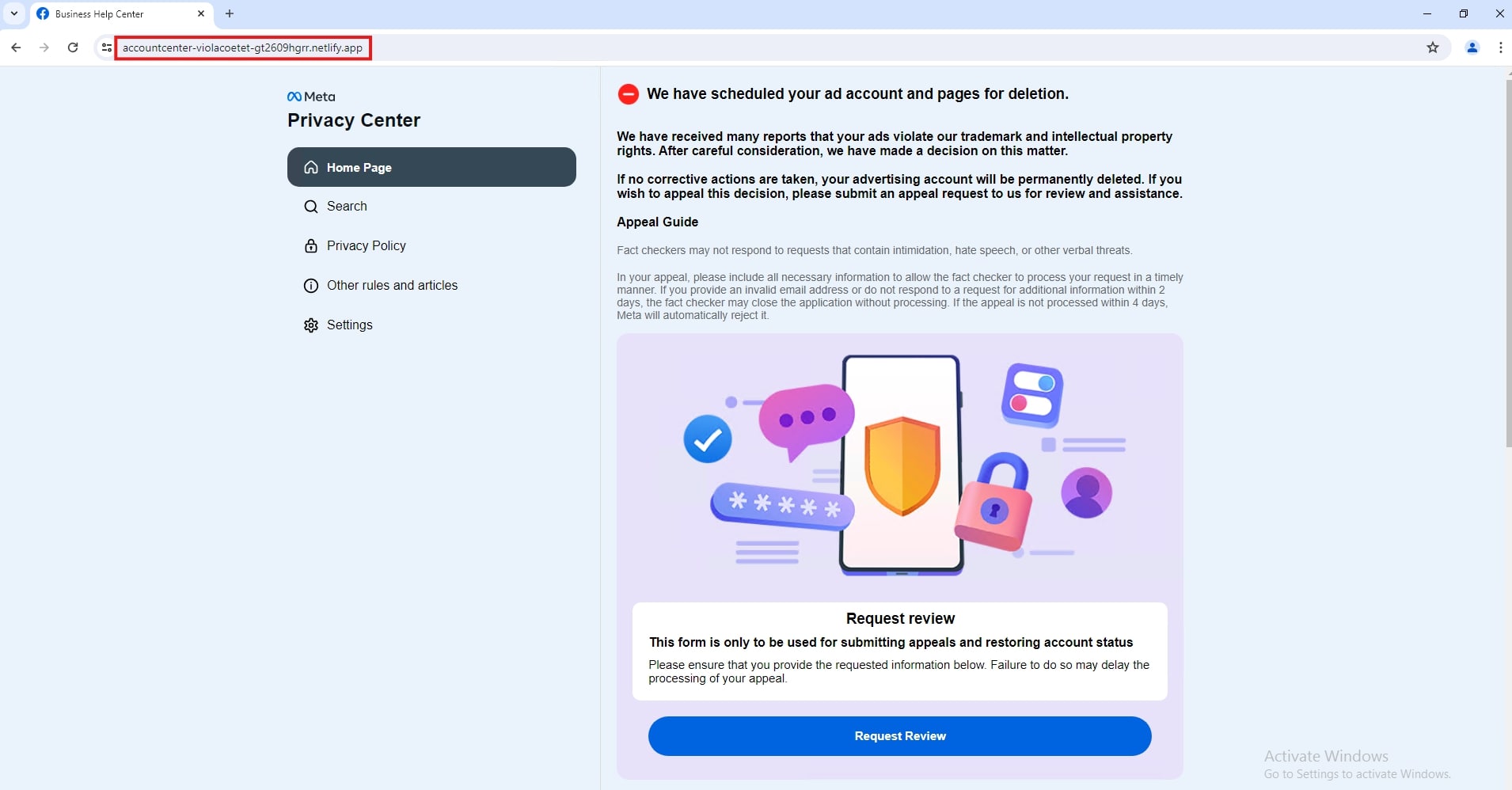Open a new tab with plus button
The image size is (1512, 790).
230,13
